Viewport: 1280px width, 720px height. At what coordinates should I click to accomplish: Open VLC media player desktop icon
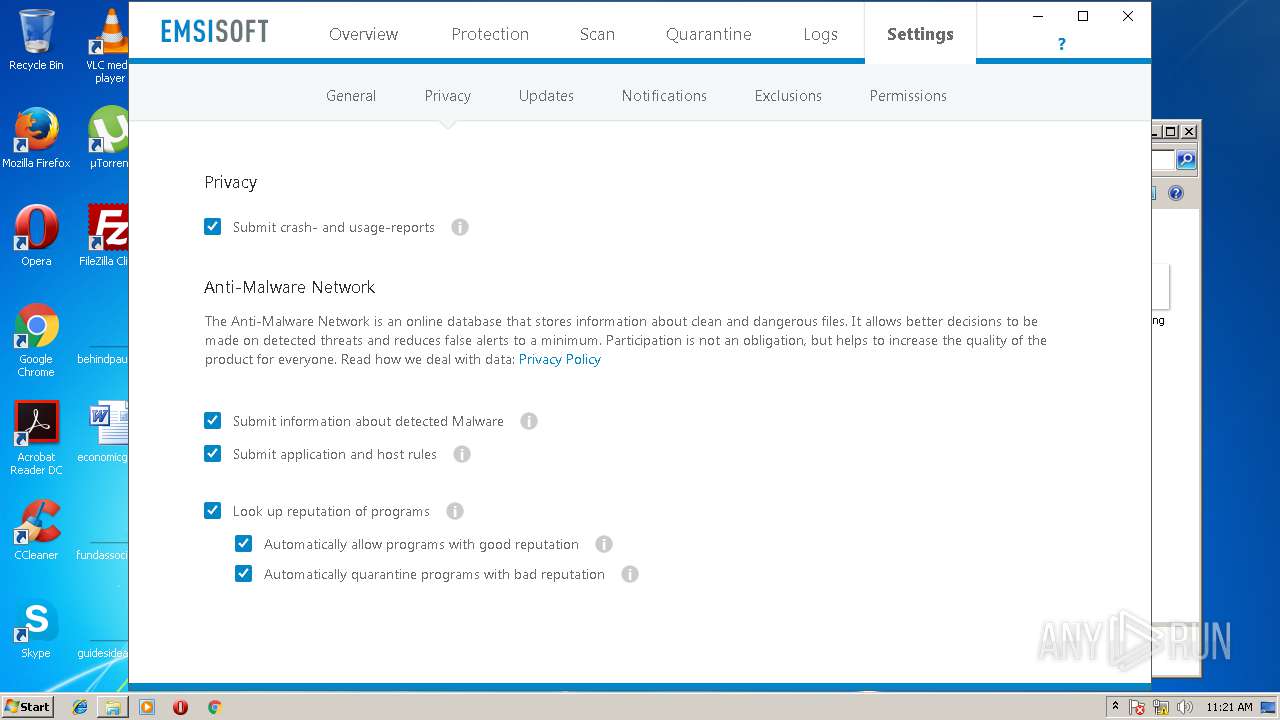coord(109,45)
